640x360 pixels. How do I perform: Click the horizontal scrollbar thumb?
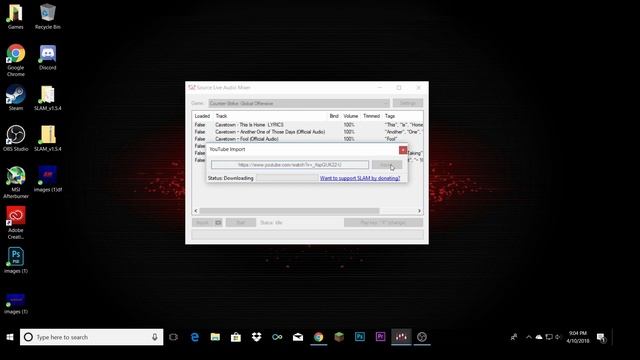pos(289,211)
